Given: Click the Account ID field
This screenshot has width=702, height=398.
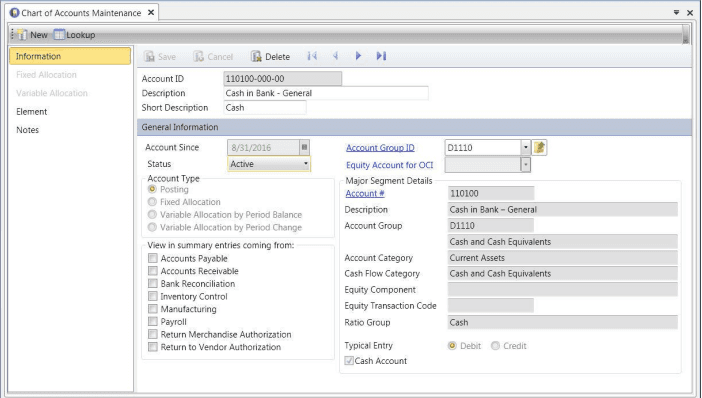Looking at the screenshot, I should pyautogui.click(x=283, y=79).
